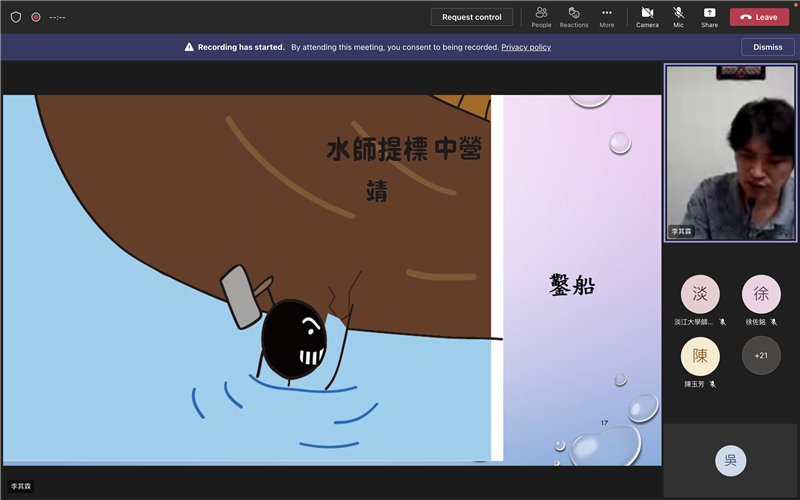Click the shield security icon
The width and height of the screenshot is (800, 500).
pos(15,17)
